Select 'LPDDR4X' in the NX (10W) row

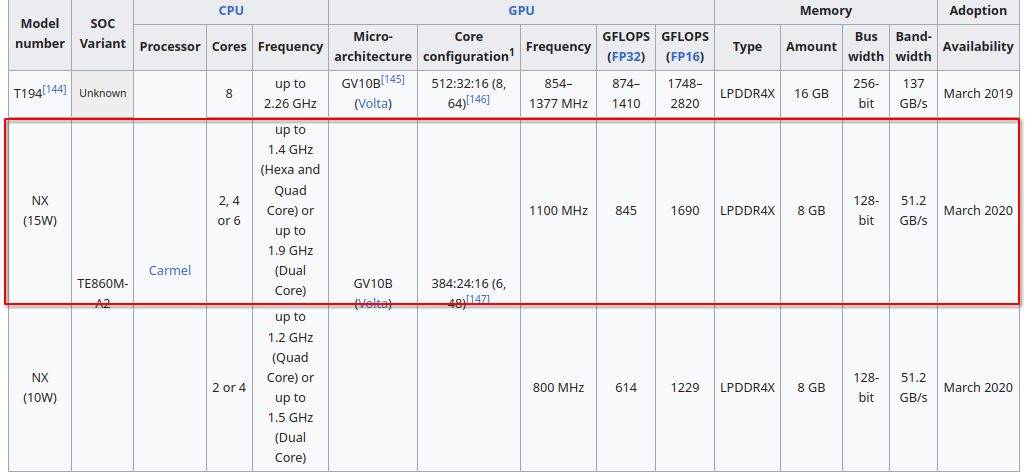pyautogui.click(x=747, y=387)
